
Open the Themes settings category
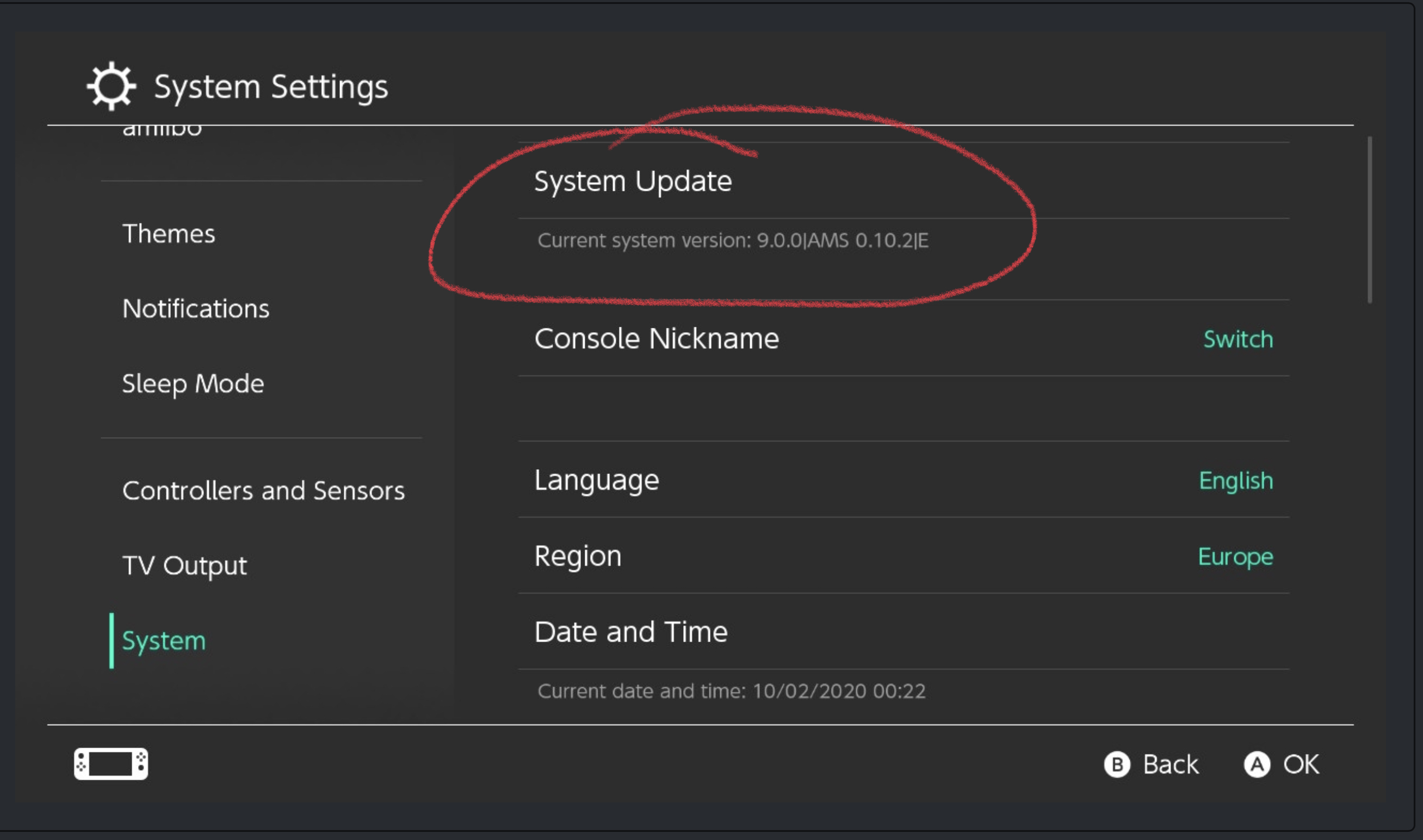[x=169, y=234]
